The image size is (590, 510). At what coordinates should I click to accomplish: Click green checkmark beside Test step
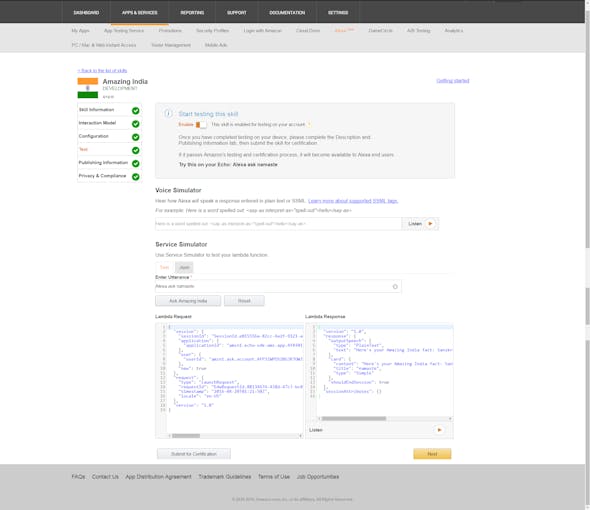(x=135, y=151)
